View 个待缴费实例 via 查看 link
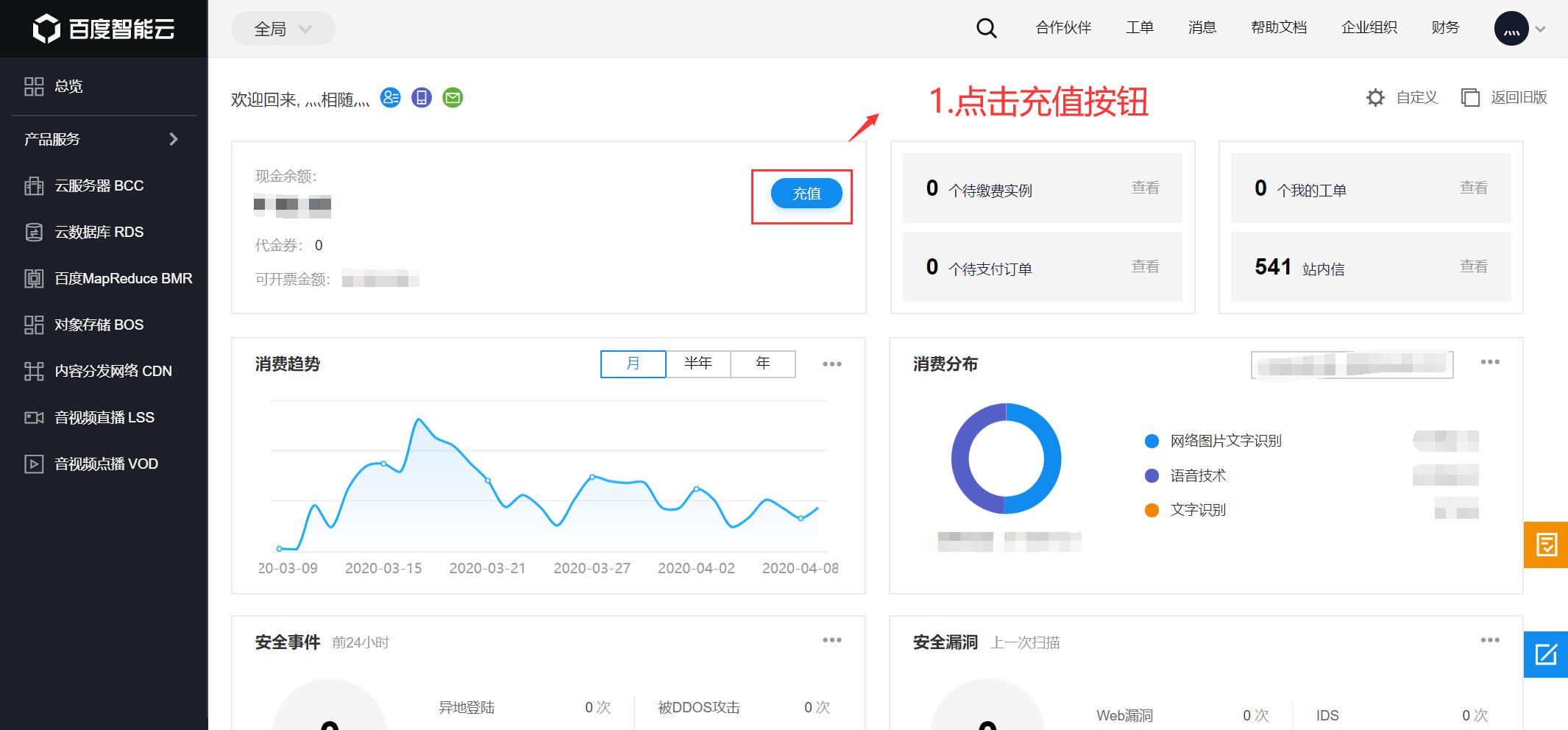 pos(1145,188)
